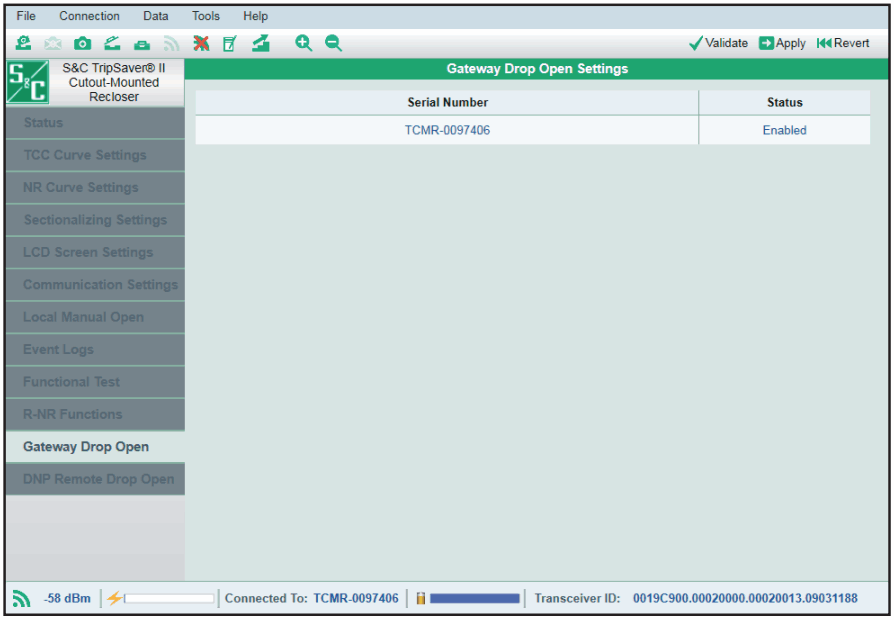Open NR Curve Settings tab
The image size is (894, 620).
(x=95, y=188)
